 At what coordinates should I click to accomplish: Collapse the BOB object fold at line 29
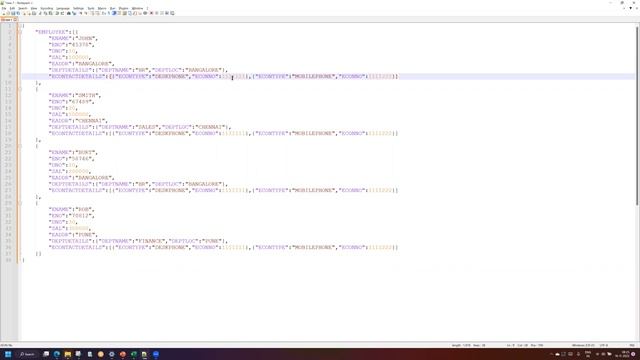(x=20, y=203)
